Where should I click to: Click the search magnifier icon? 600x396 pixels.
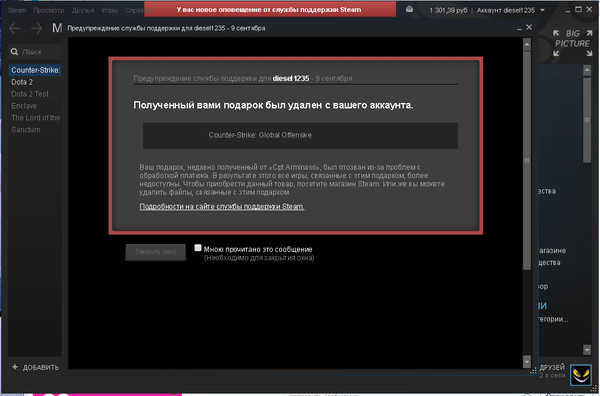(15, 52)
